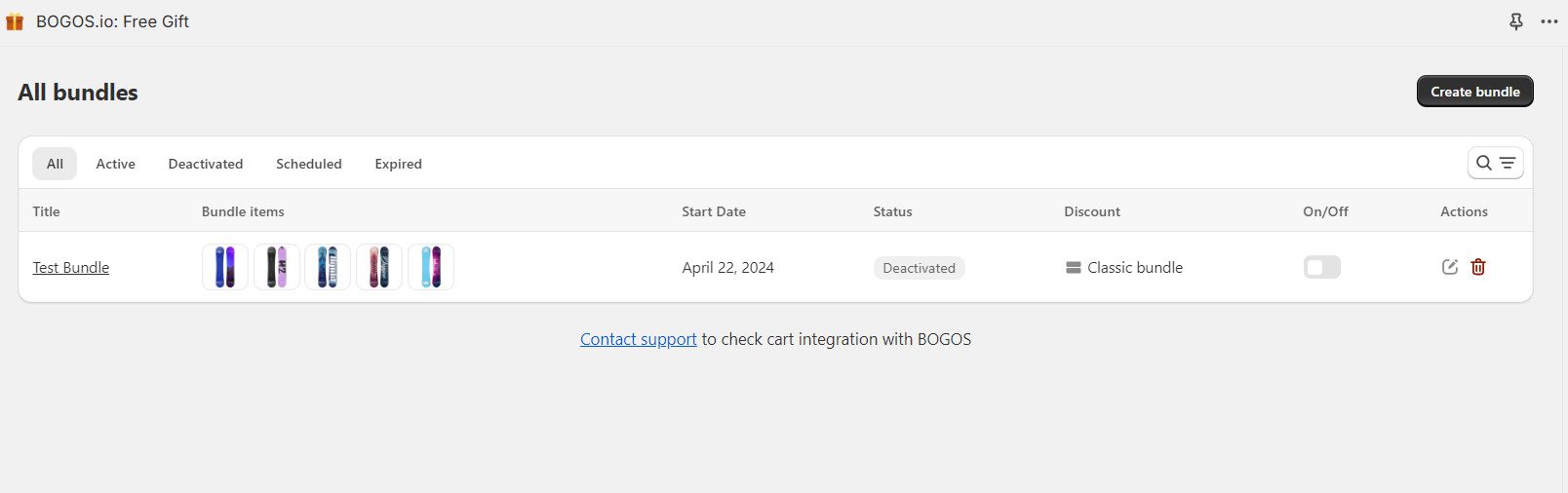
Task: Click the third snowboard bundle item thumbnail
Action: (x=328, y=267)
